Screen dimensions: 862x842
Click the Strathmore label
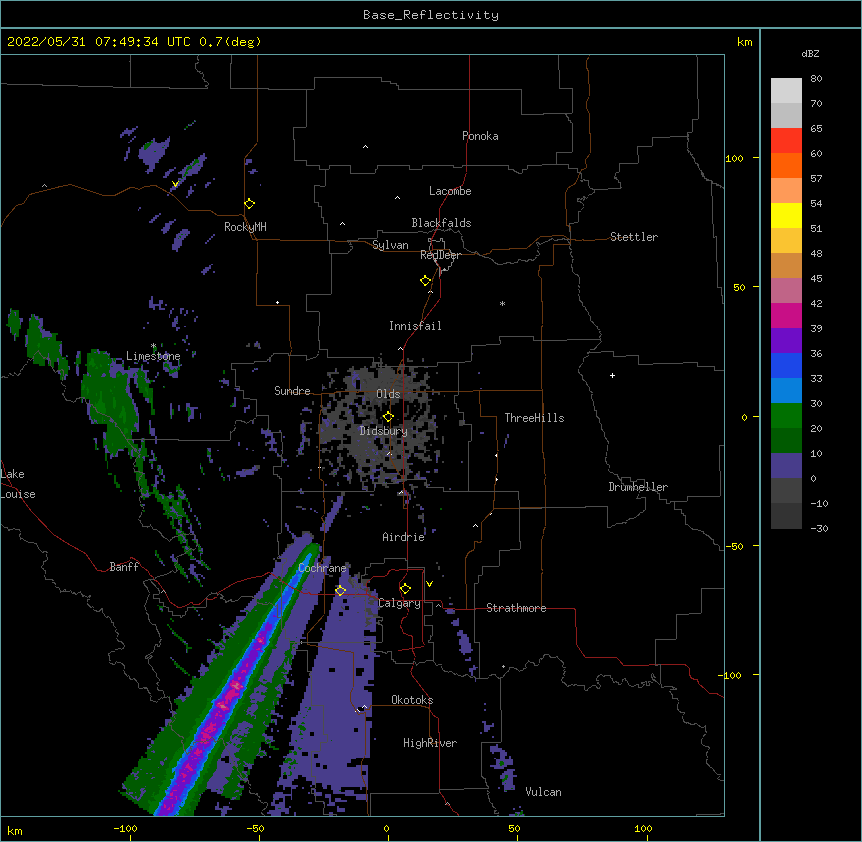click(516, 608)
